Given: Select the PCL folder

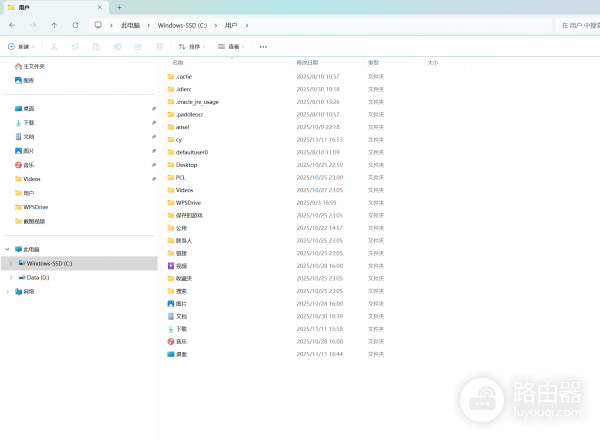Looking at the screenshot, I should tap(176, 178).
